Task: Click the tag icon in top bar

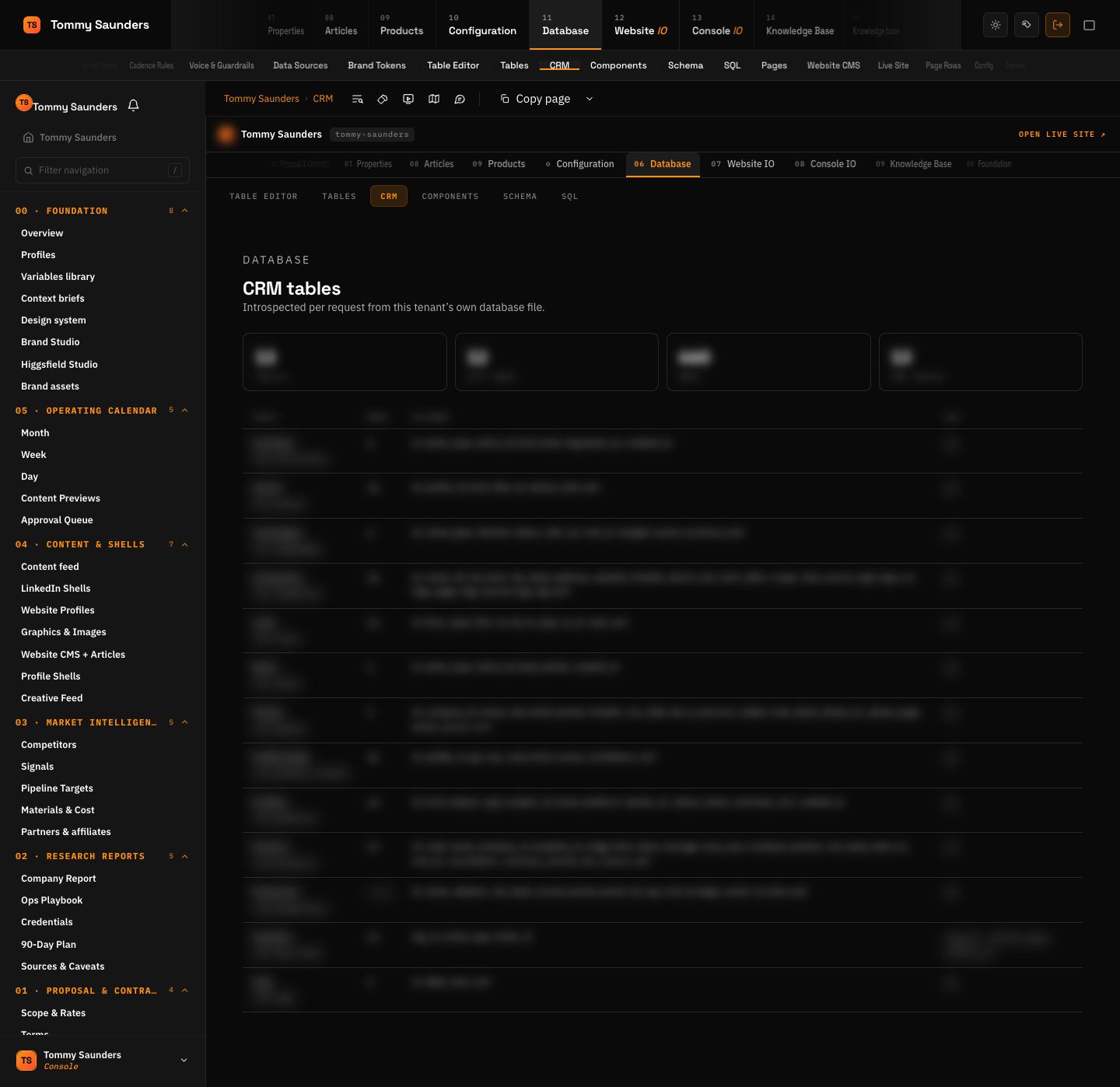Action: coord(1027,25)
